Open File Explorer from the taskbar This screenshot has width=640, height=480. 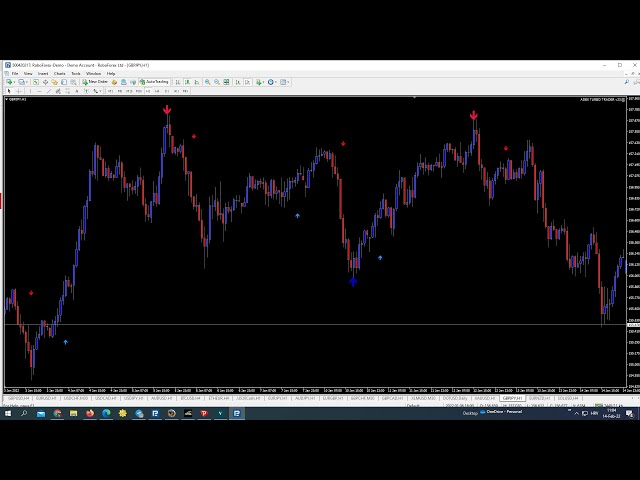(74, 412)
